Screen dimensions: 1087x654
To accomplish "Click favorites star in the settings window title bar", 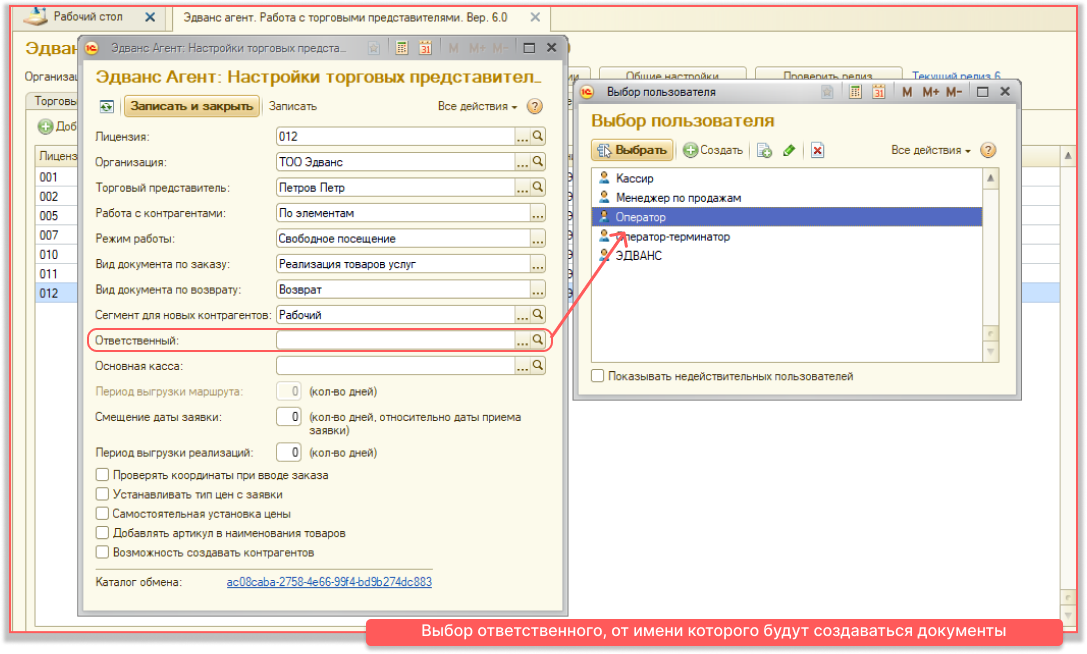I will [x=374, y=48].
